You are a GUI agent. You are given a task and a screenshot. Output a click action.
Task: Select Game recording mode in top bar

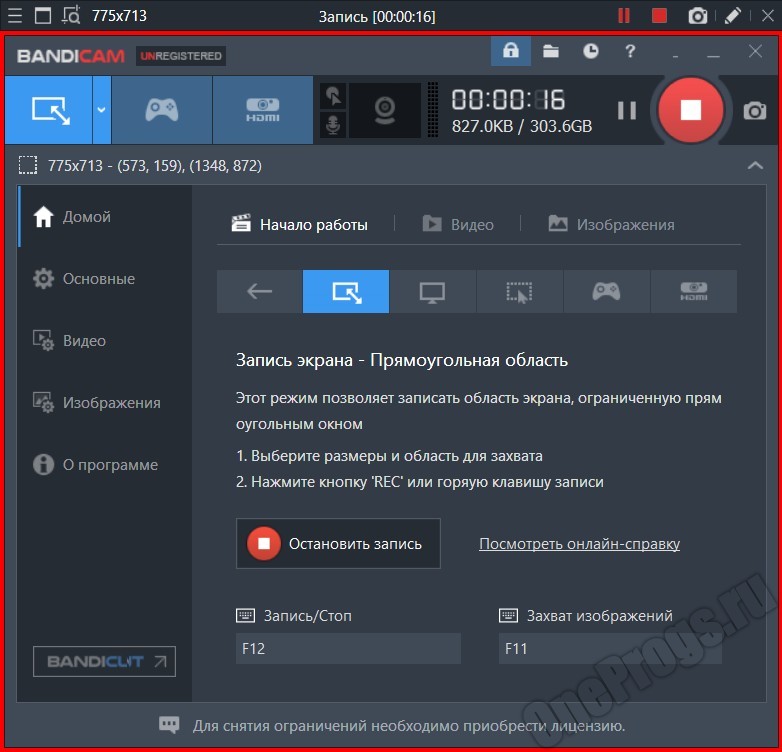(x=162, y=110)
